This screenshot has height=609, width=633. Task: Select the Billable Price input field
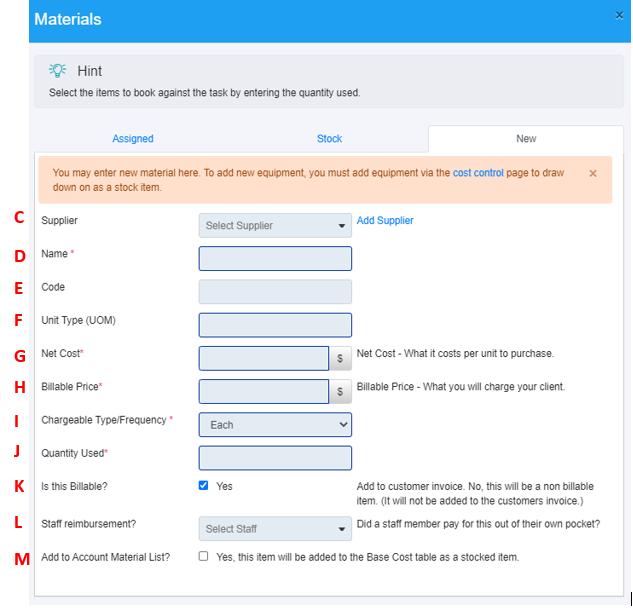tap(264, 392)
